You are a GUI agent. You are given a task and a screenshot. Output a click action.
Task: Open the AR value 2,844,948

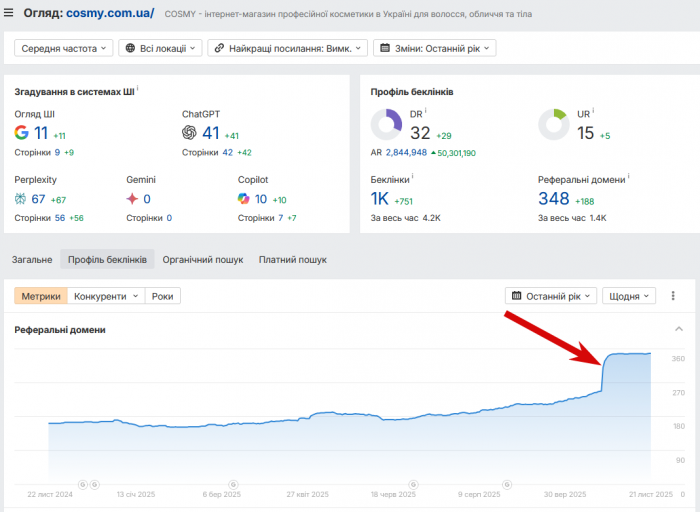(406, 153)
